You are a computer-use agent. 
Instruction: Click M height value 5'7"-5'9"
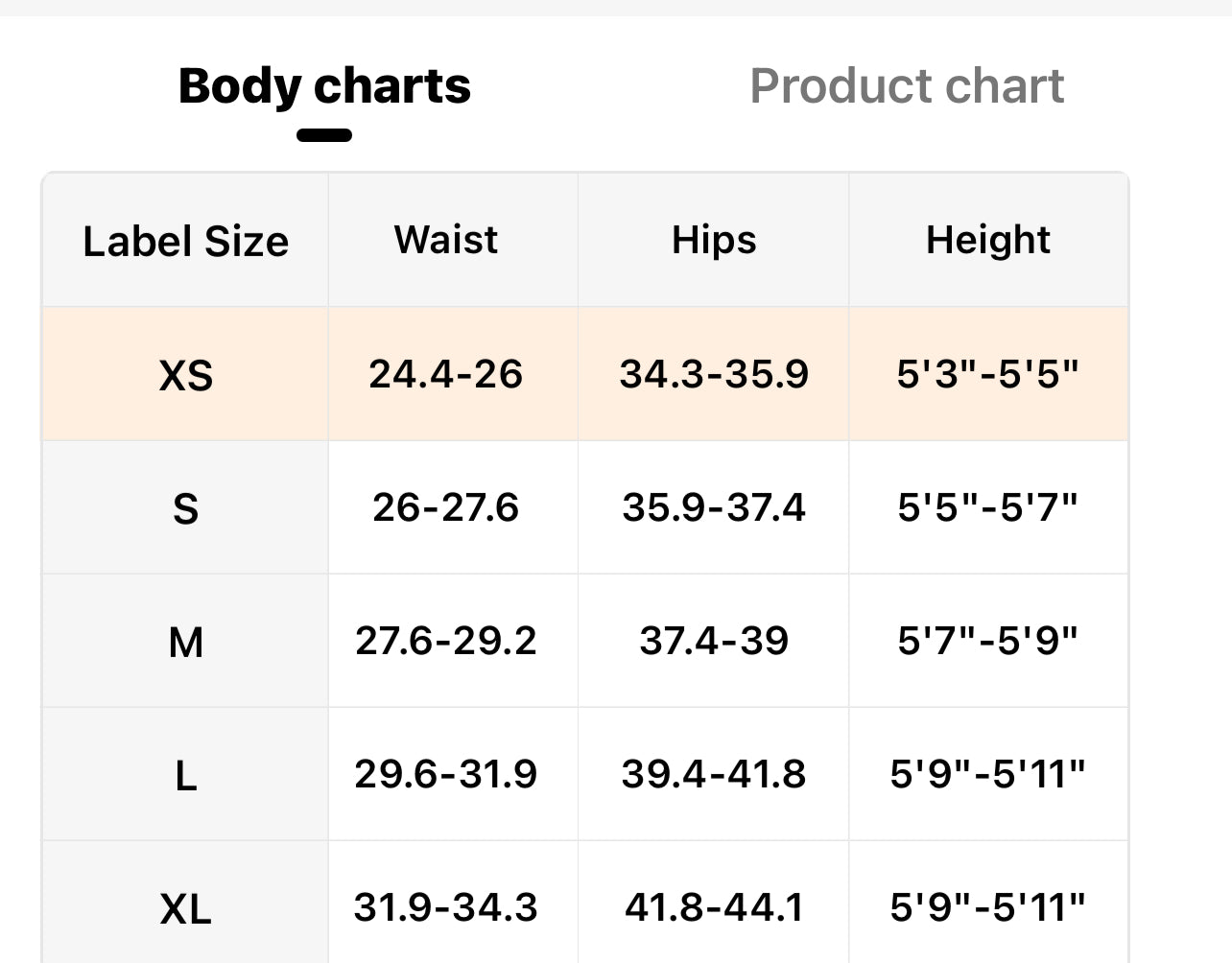[987, 641]
